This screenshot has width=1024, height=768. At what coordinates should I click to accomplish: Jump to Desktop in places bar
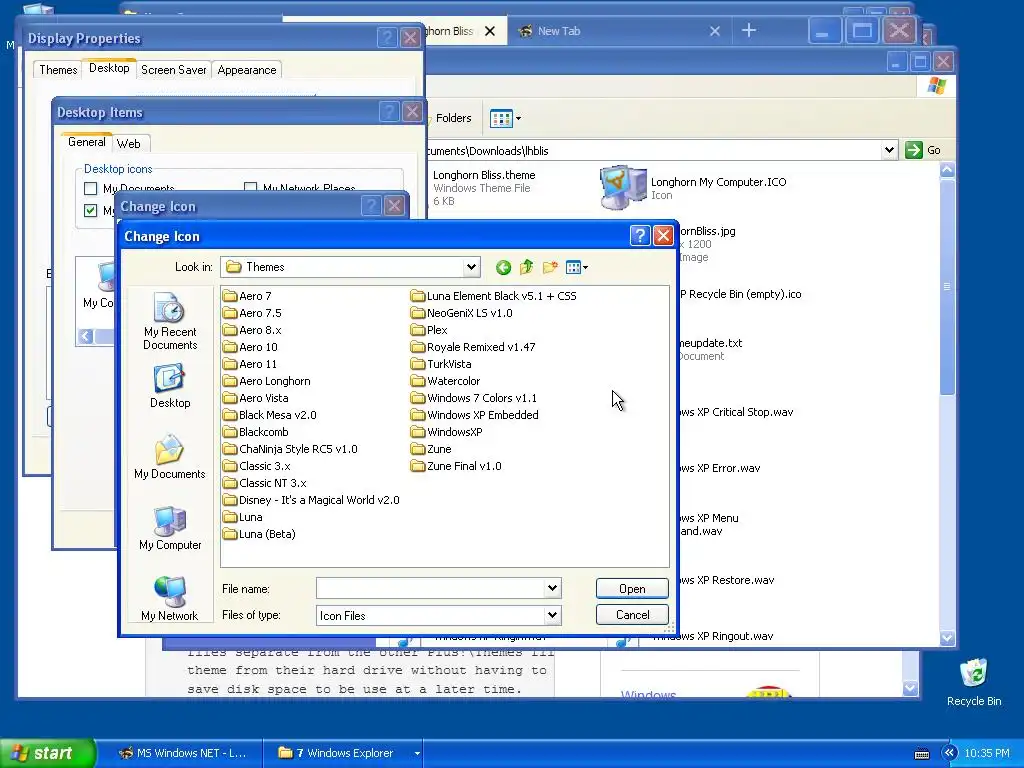click(x=170, y=387)
